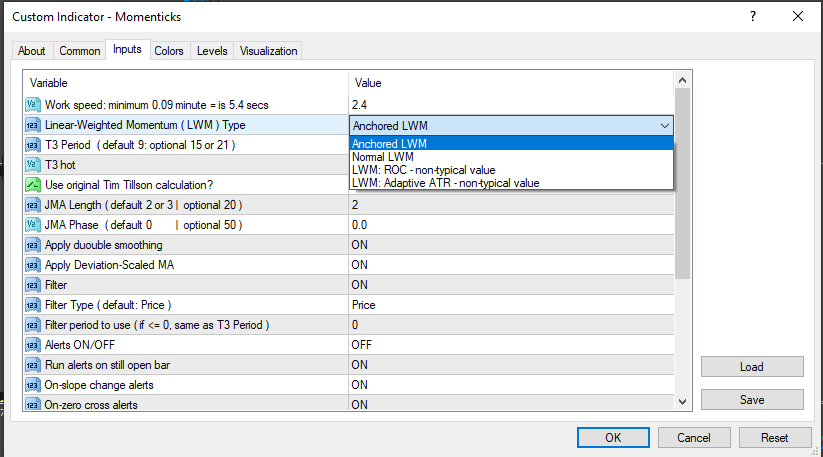Click the green icon for Tim Tillson calculation

click(x=33, y=185)
